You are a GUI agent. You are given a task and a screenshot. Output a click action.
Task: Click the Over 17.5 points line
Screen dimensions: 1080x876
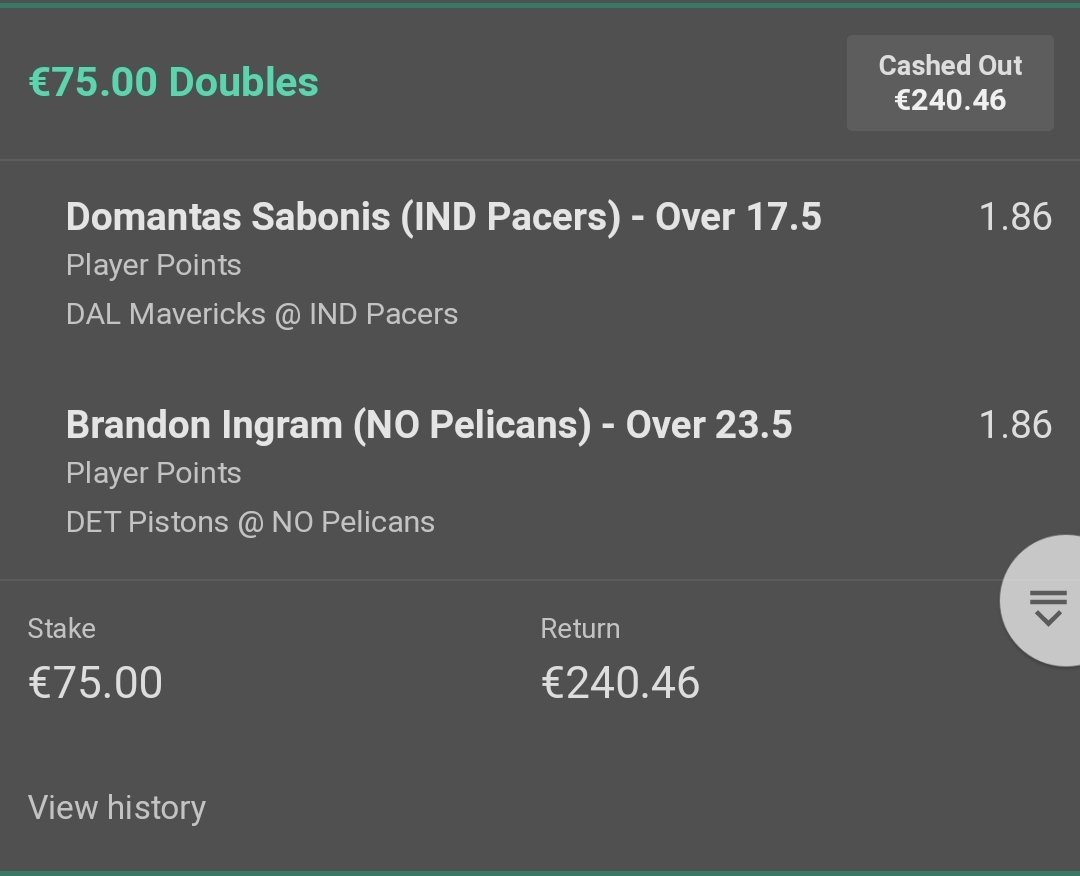click(738, 216)
